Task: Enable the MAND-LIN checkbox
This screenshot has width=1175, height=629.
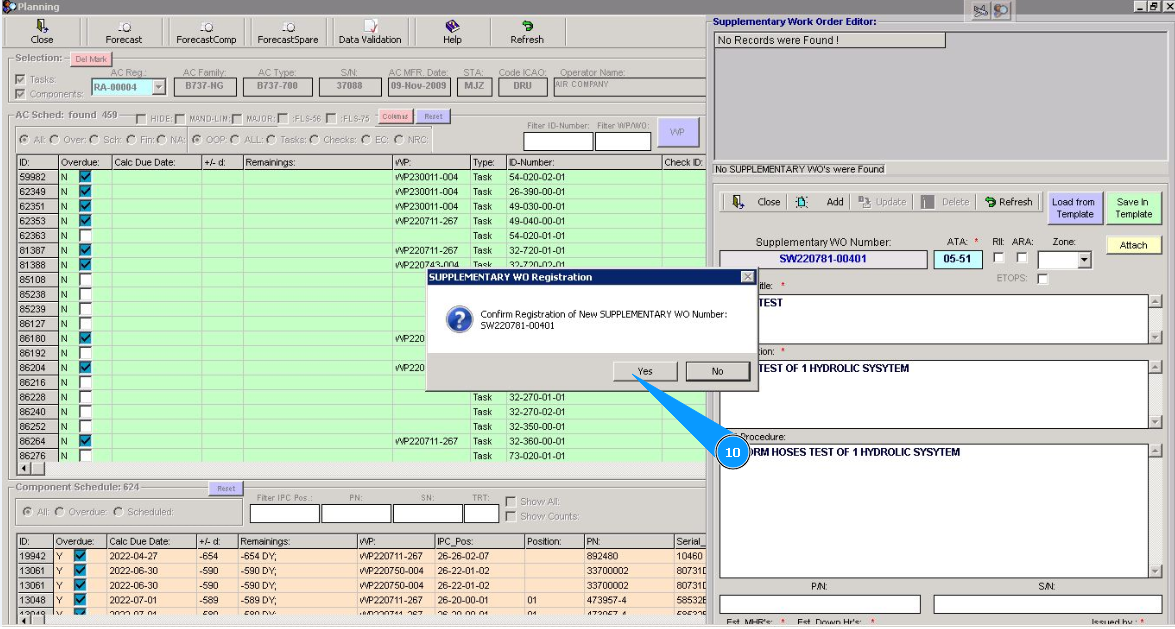Action: [180, 118]
